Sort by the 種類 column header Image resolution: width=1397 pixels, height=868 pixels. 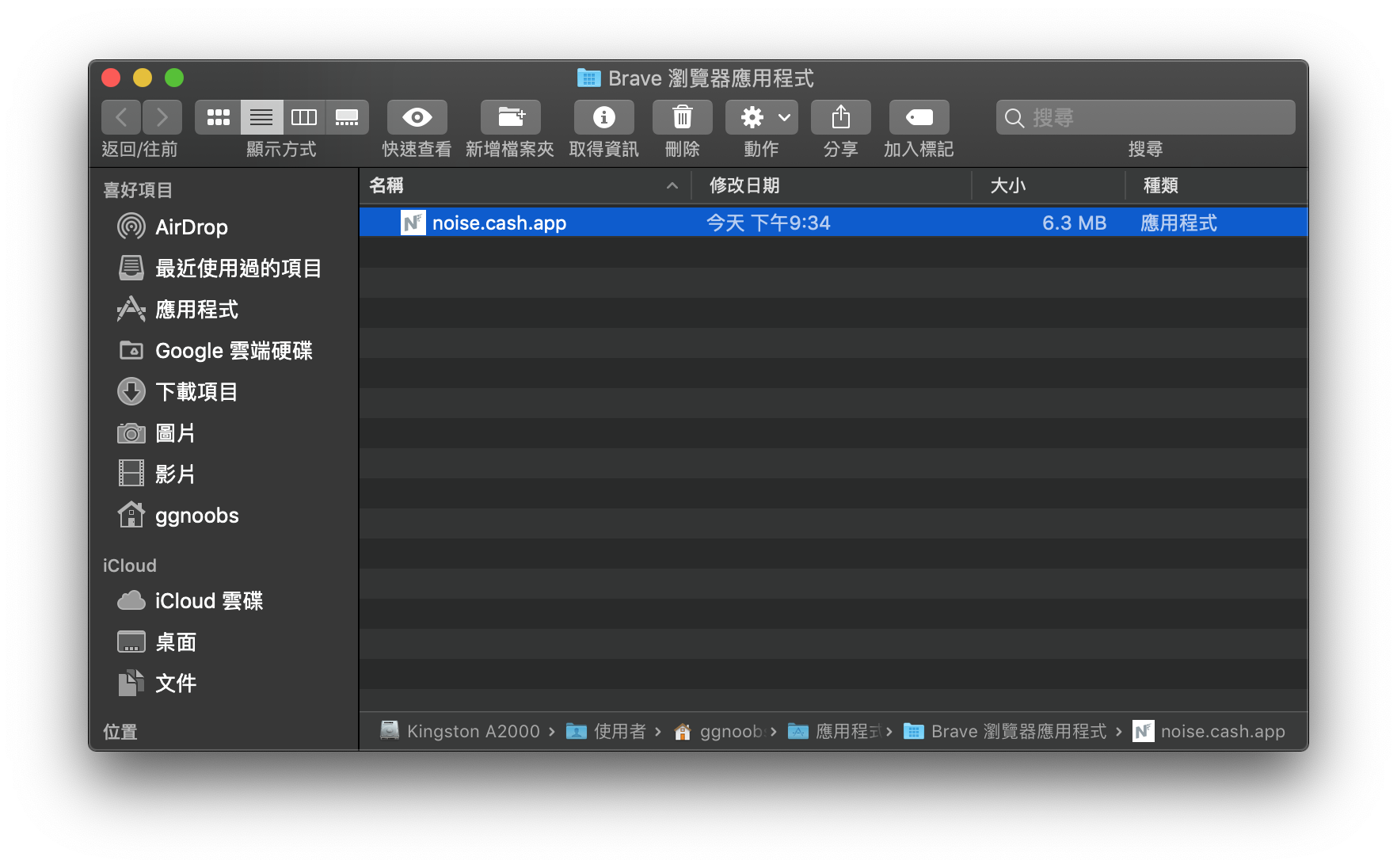tap(1216, 185)
